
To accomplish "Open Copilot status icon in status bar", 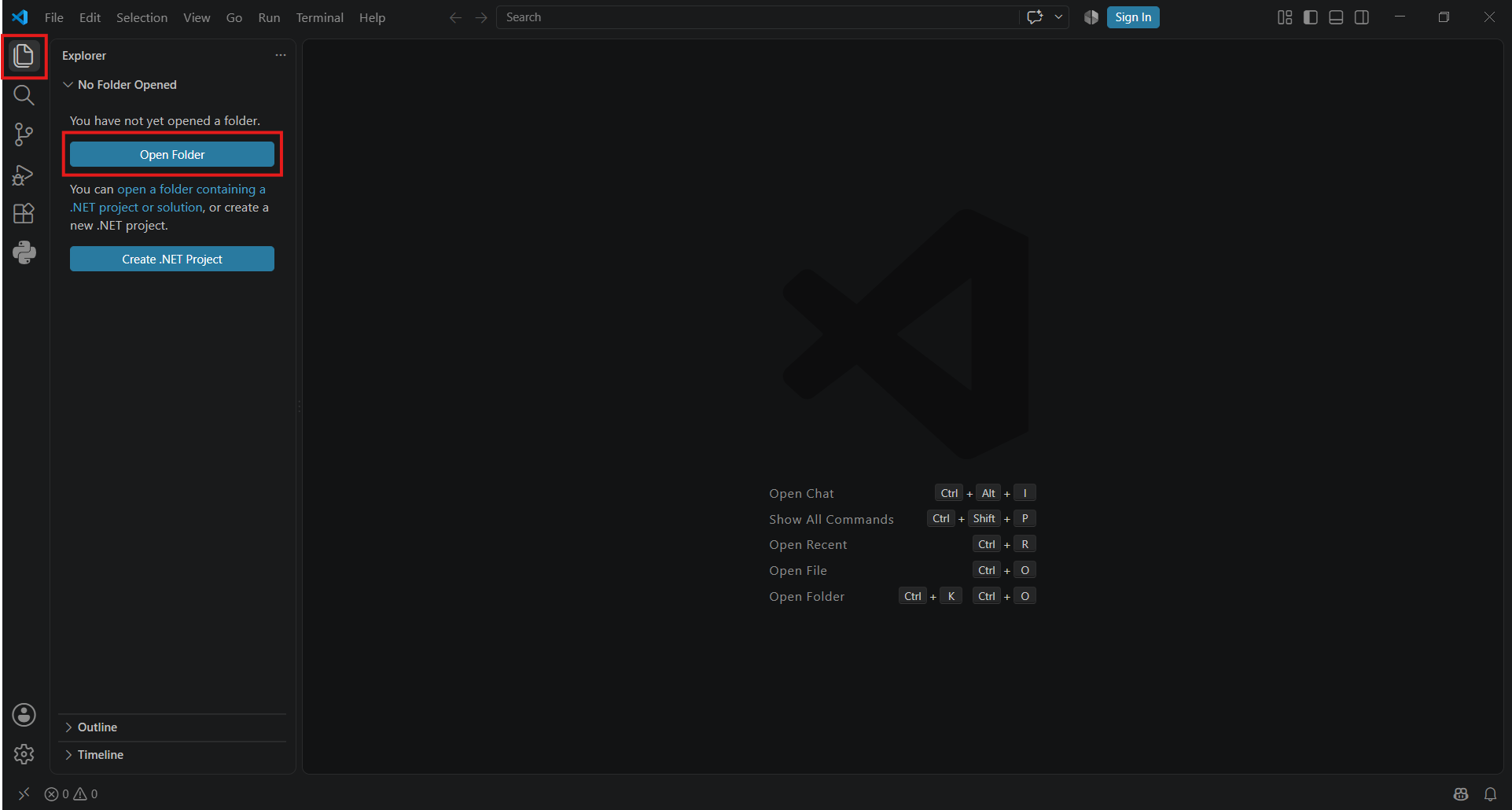I will pos(1461,794).
